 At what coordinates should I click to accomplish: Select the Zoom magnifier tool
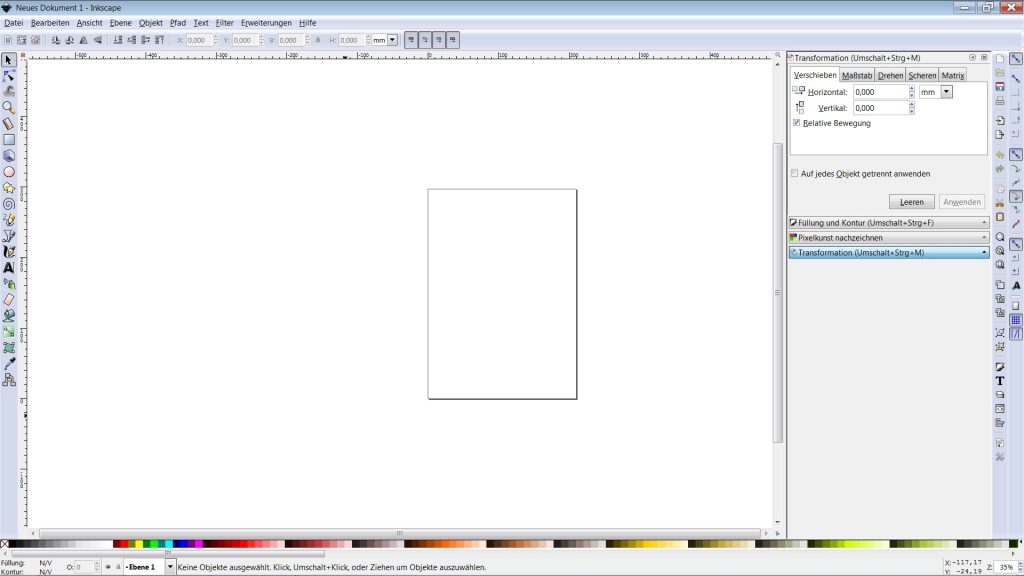click(x=9, y=108)
